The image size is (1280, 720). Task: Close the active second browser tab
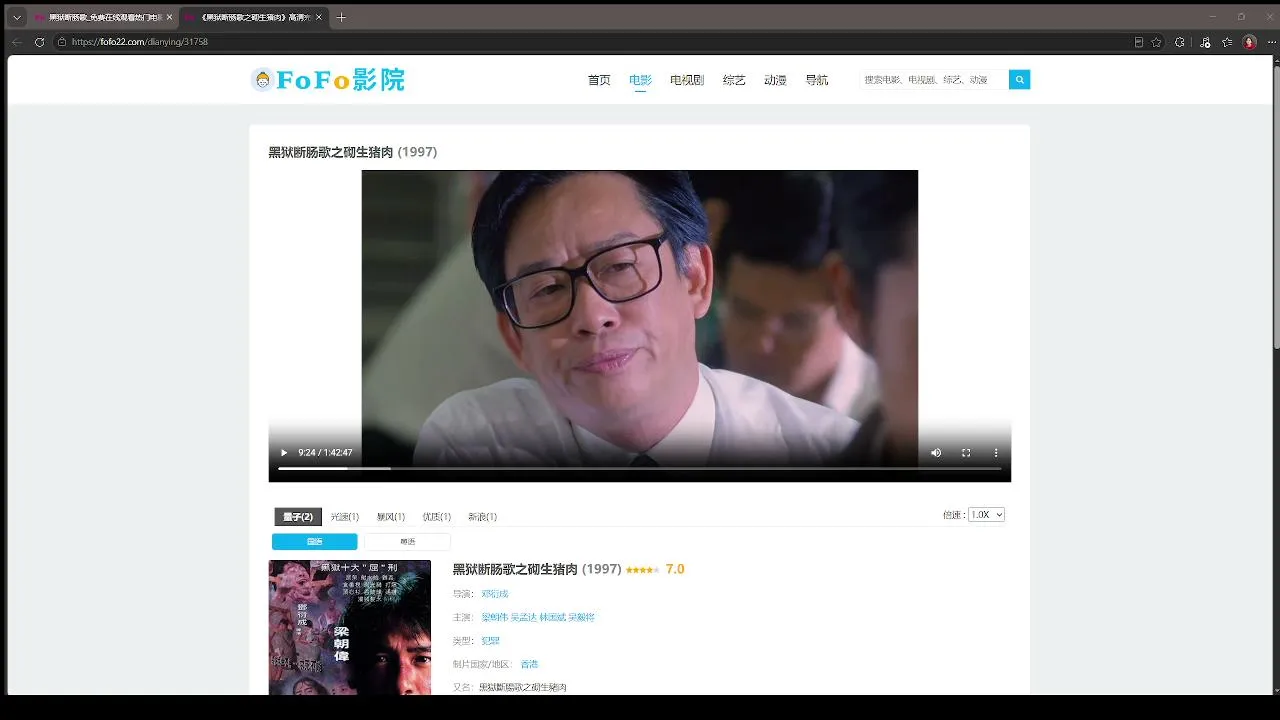[319, 17]
